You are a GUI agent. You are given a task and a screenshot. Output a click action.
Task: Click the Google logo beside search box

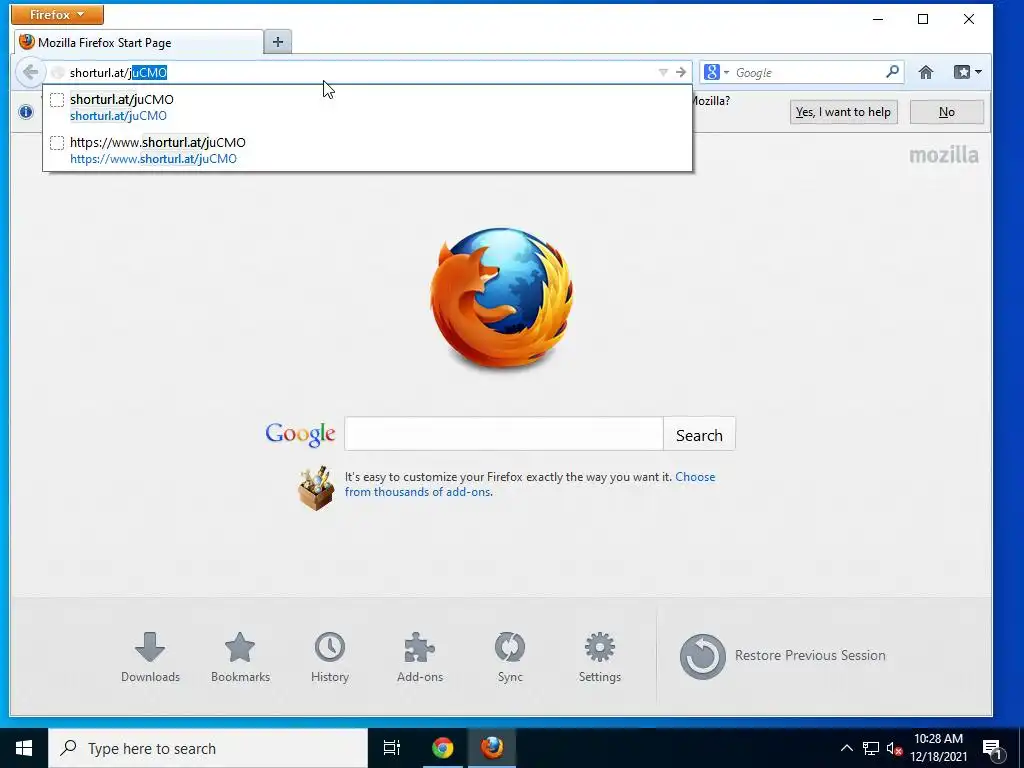coord(300,434)
